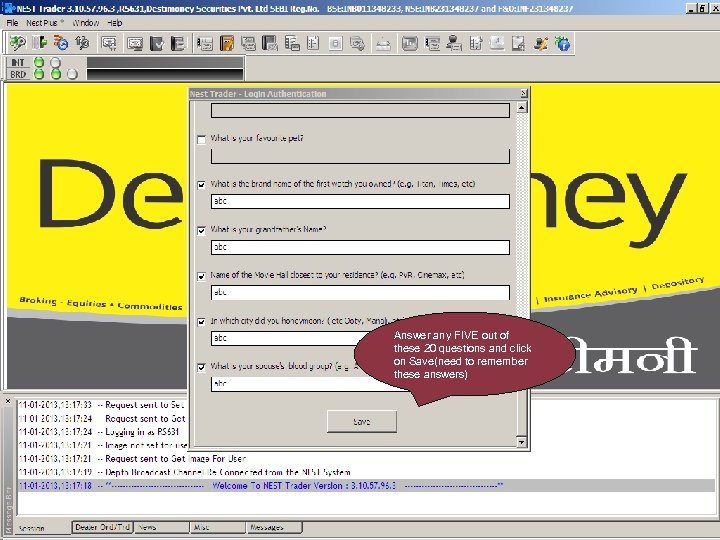Click the window-with-cursor market watch icon
This screenshot has width=720, height=540.
point(109,44)
